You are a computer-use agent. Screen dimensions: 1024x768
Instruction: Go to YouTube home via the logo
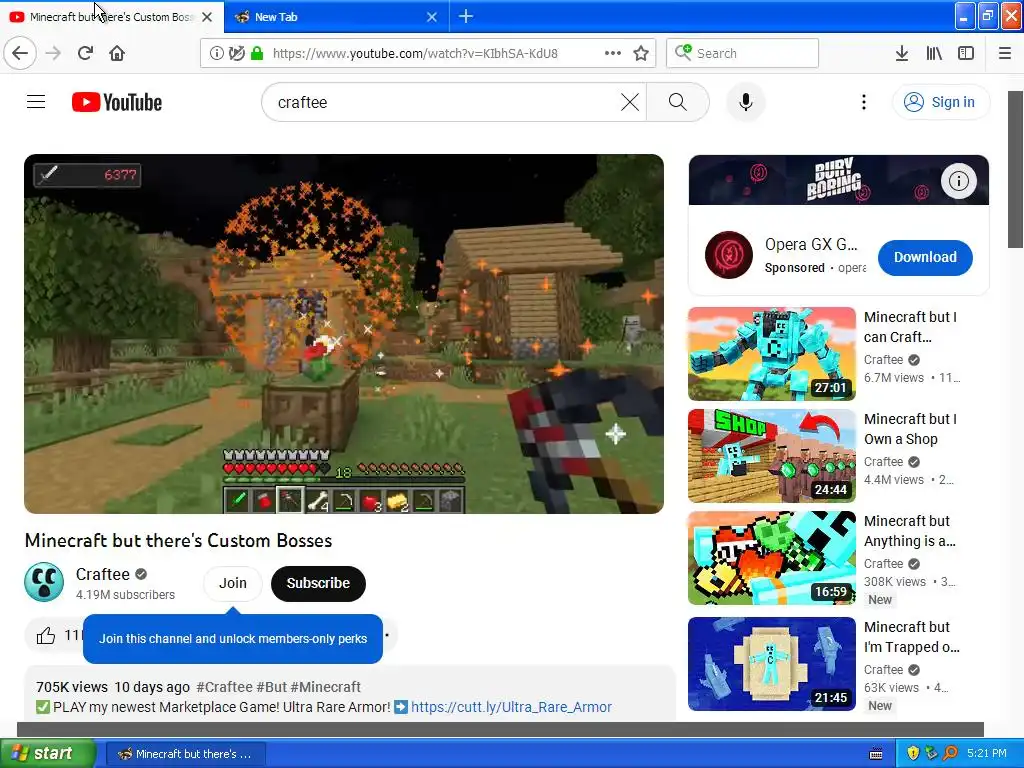(117, 102)
